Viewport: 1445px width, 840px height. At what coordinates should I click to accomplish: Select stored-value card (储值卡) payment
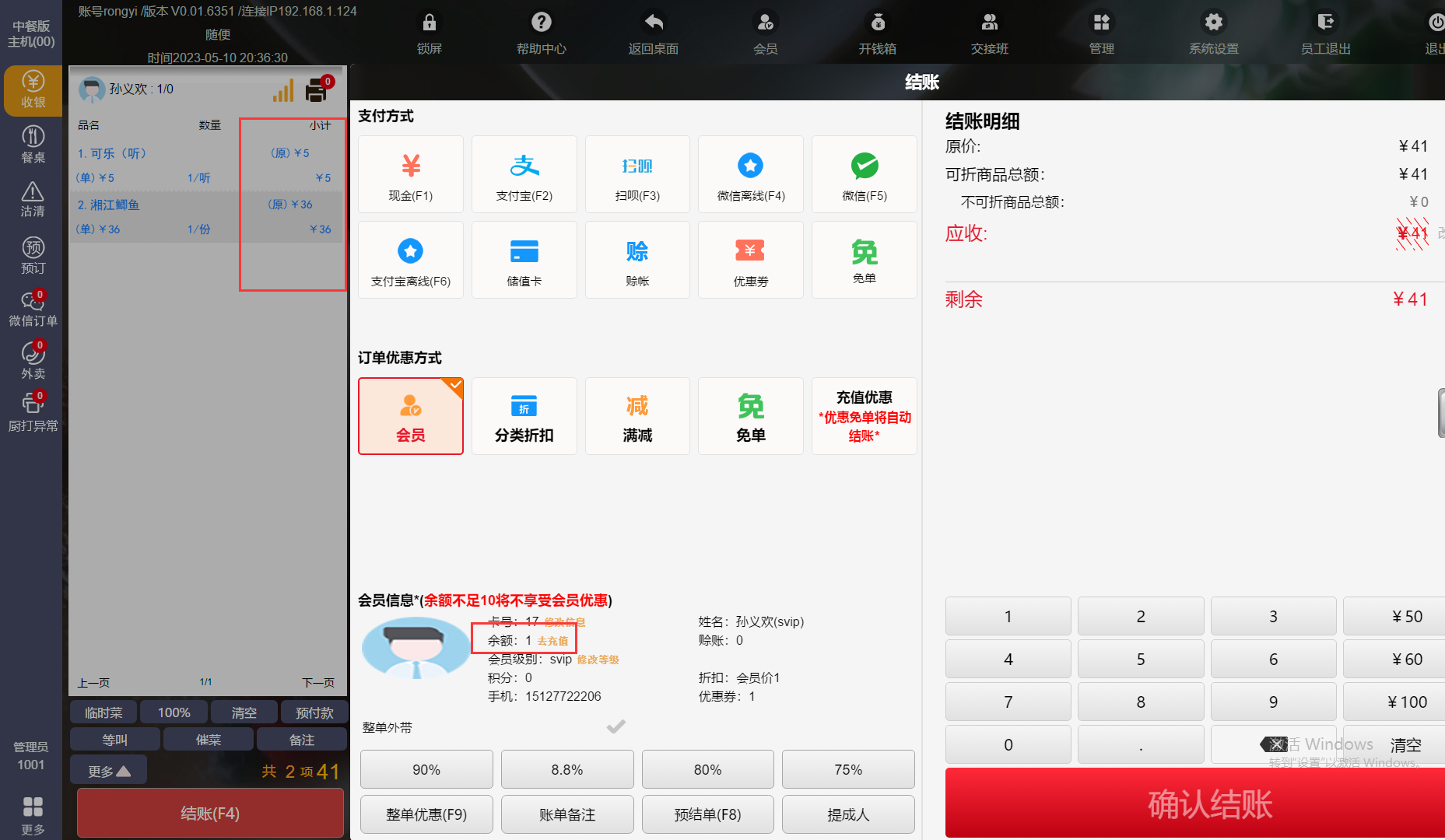pos(524,260)
